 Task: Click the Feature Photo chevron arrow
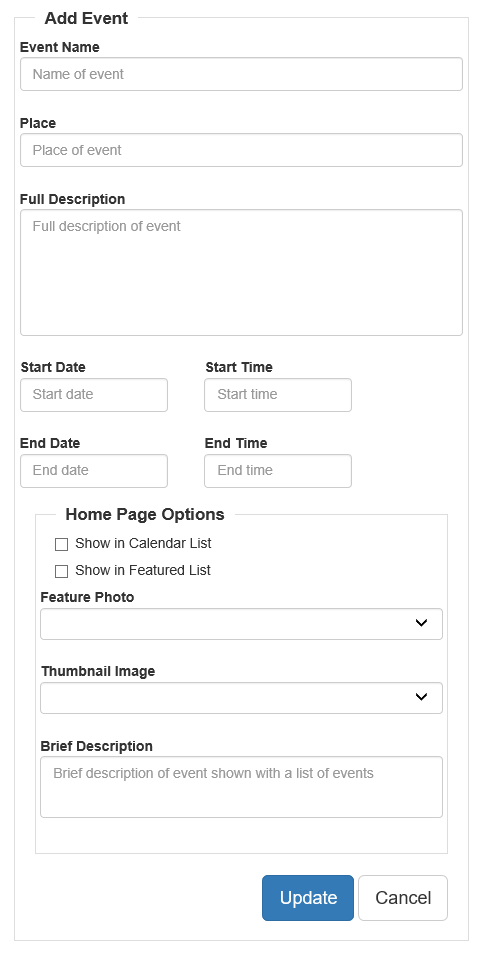coord(421,623)
